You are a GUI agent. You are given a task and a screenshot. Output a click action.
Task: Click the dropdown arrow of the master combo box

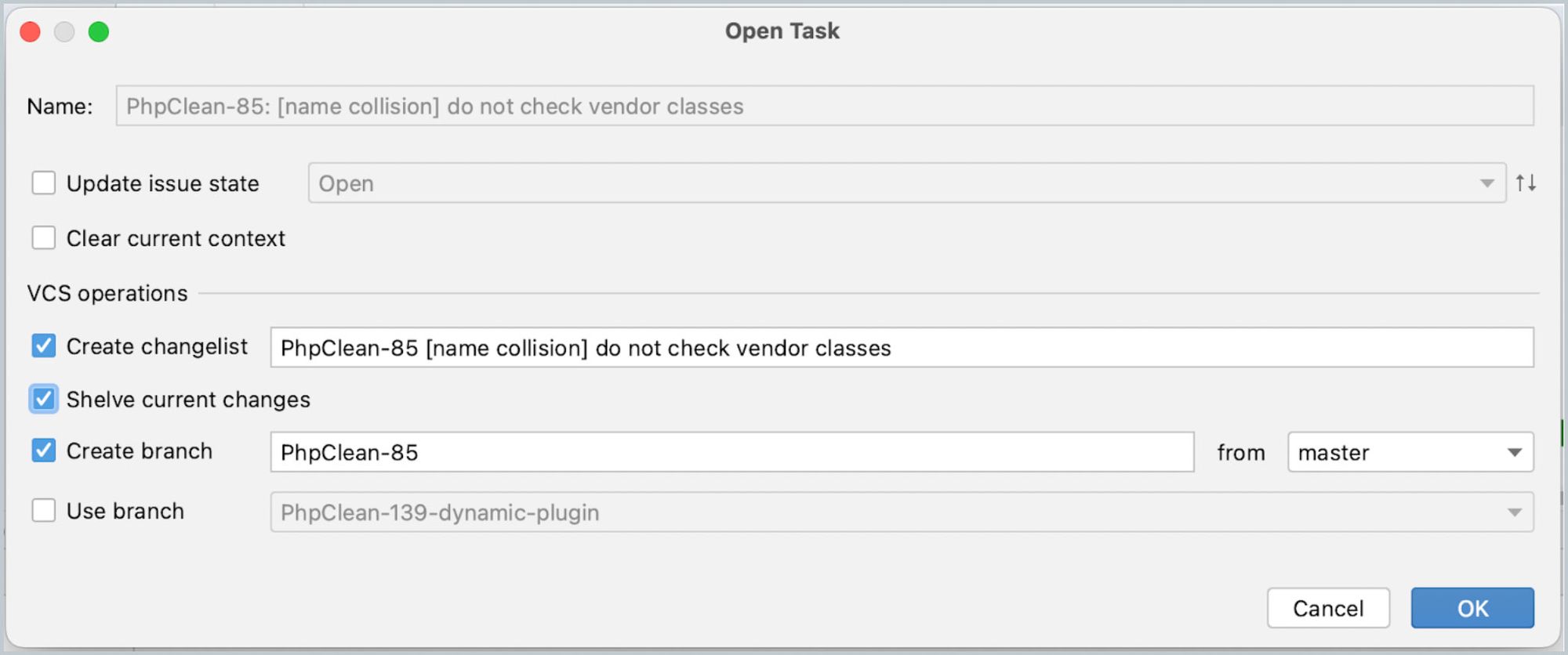tap(1515, 452)
